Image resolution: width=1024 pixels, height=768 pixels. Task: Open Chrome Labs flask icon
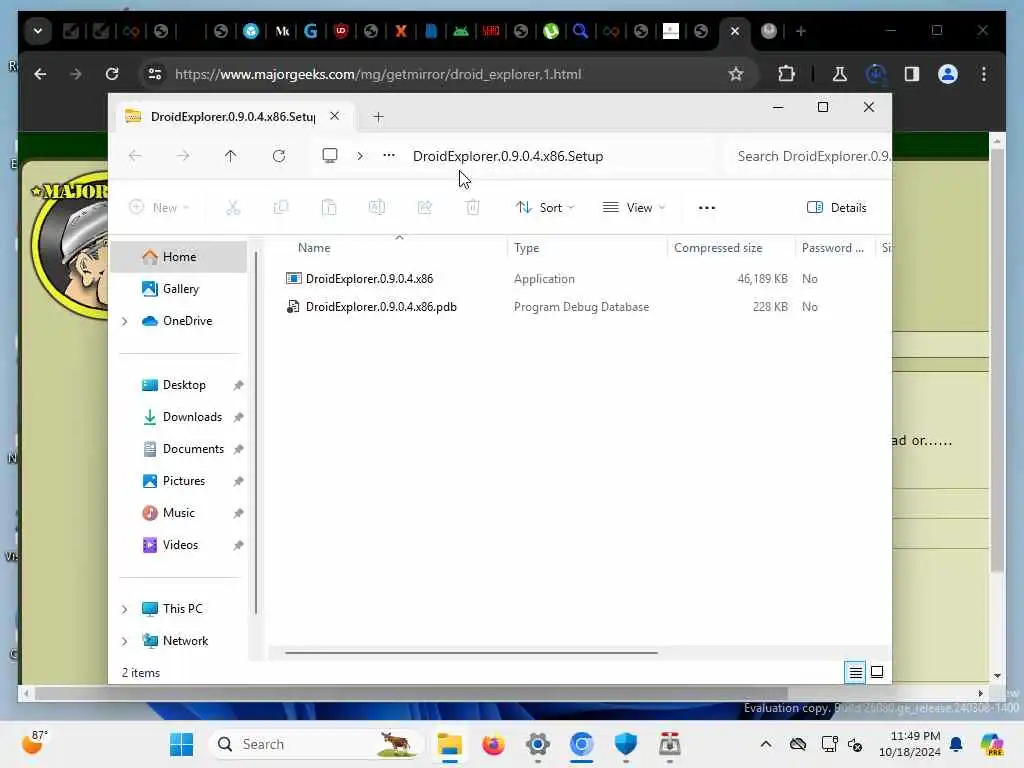tap(839, 74)
